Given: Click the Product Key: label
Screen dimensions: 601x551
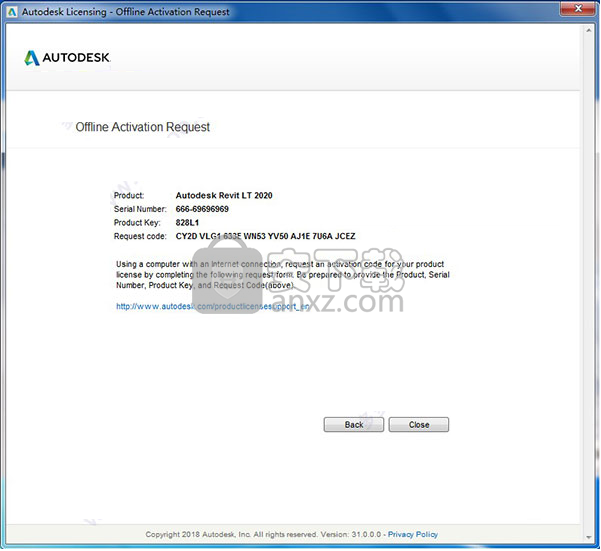Looking at the screenshot, I should (137, 223).
